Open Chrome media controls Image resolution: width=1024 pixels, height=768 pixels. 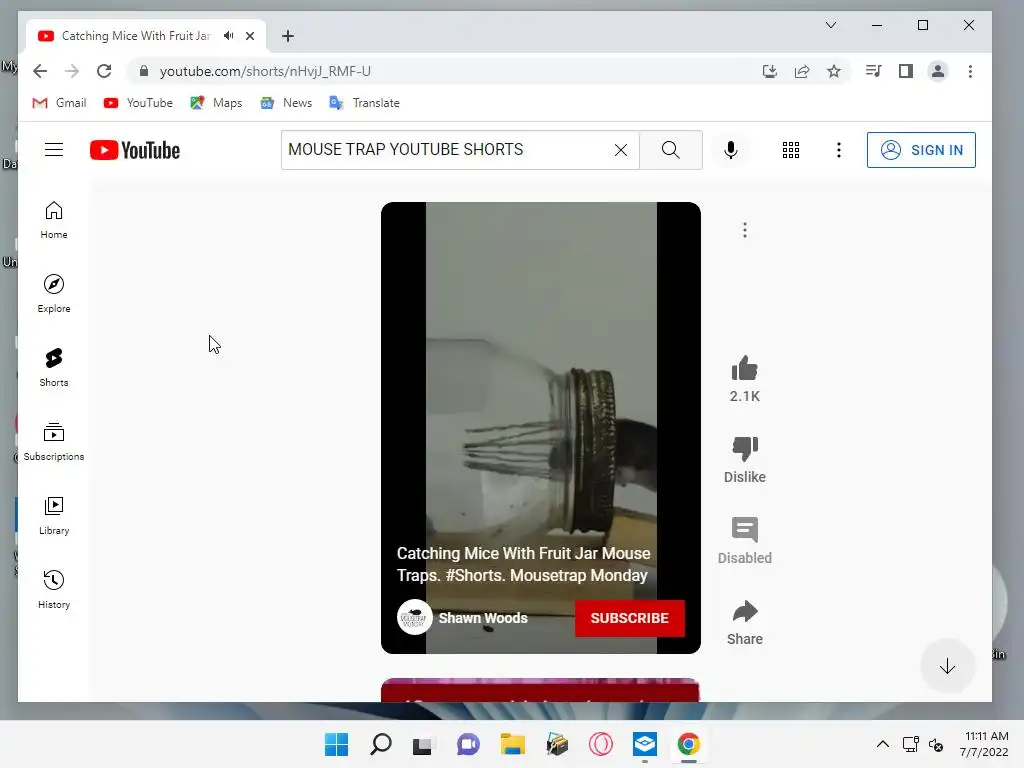(873, 71)
